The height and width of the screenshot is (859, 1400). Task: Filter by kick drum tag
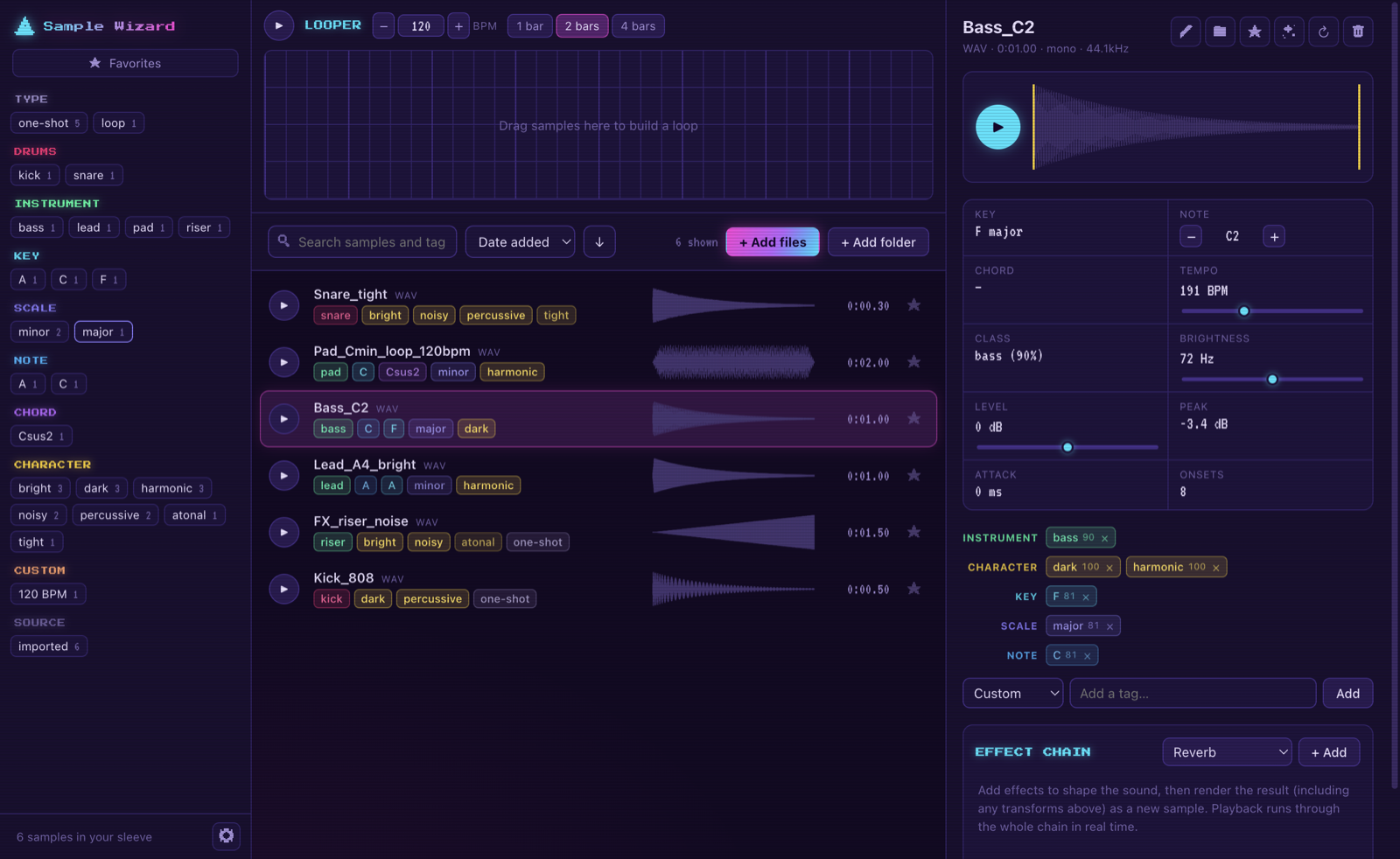click(x=35, y=175)
